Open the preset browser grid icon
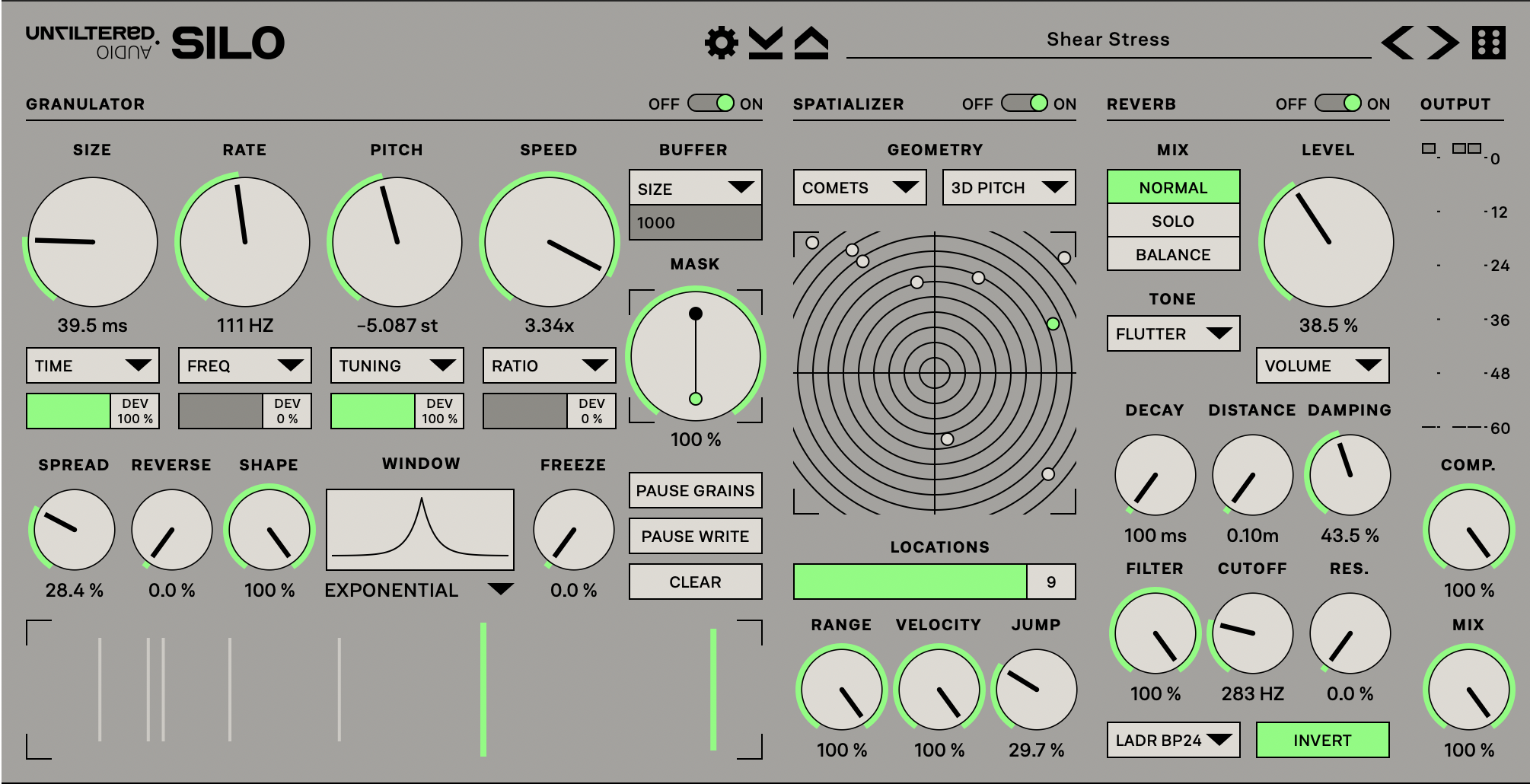The width and height of the screenshot is (1530, 784). click(1489, 43)
